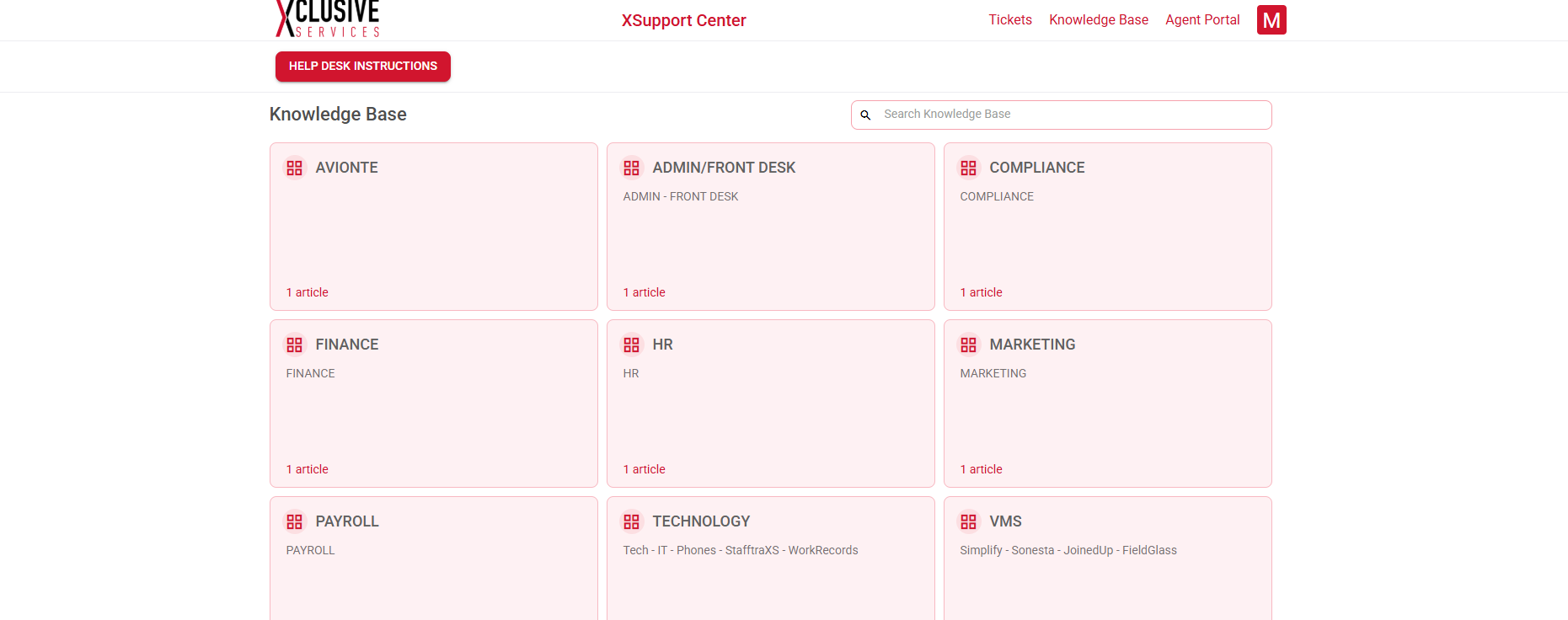Click the search magnifier icon

point(865,115)
